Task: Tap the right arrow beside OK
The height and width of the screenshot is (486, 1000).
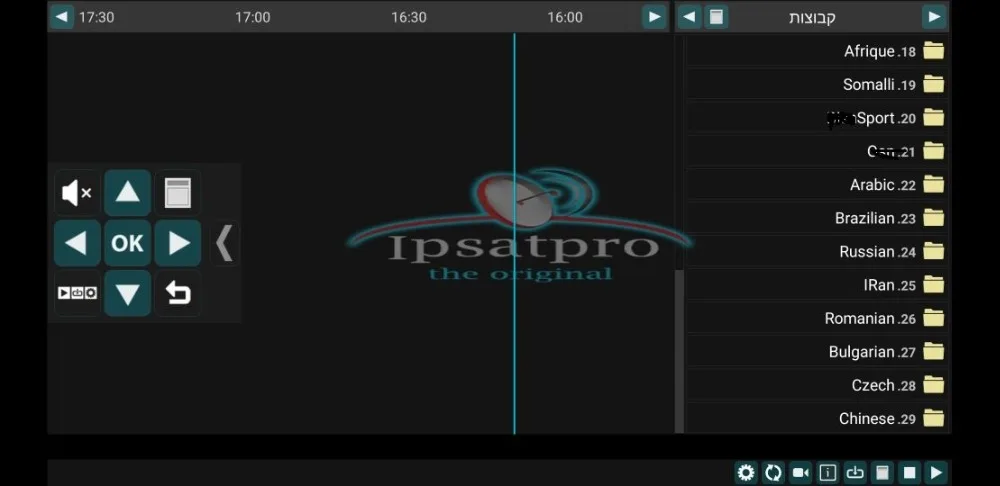Action: pyautogui.click(x=178, y=243)
